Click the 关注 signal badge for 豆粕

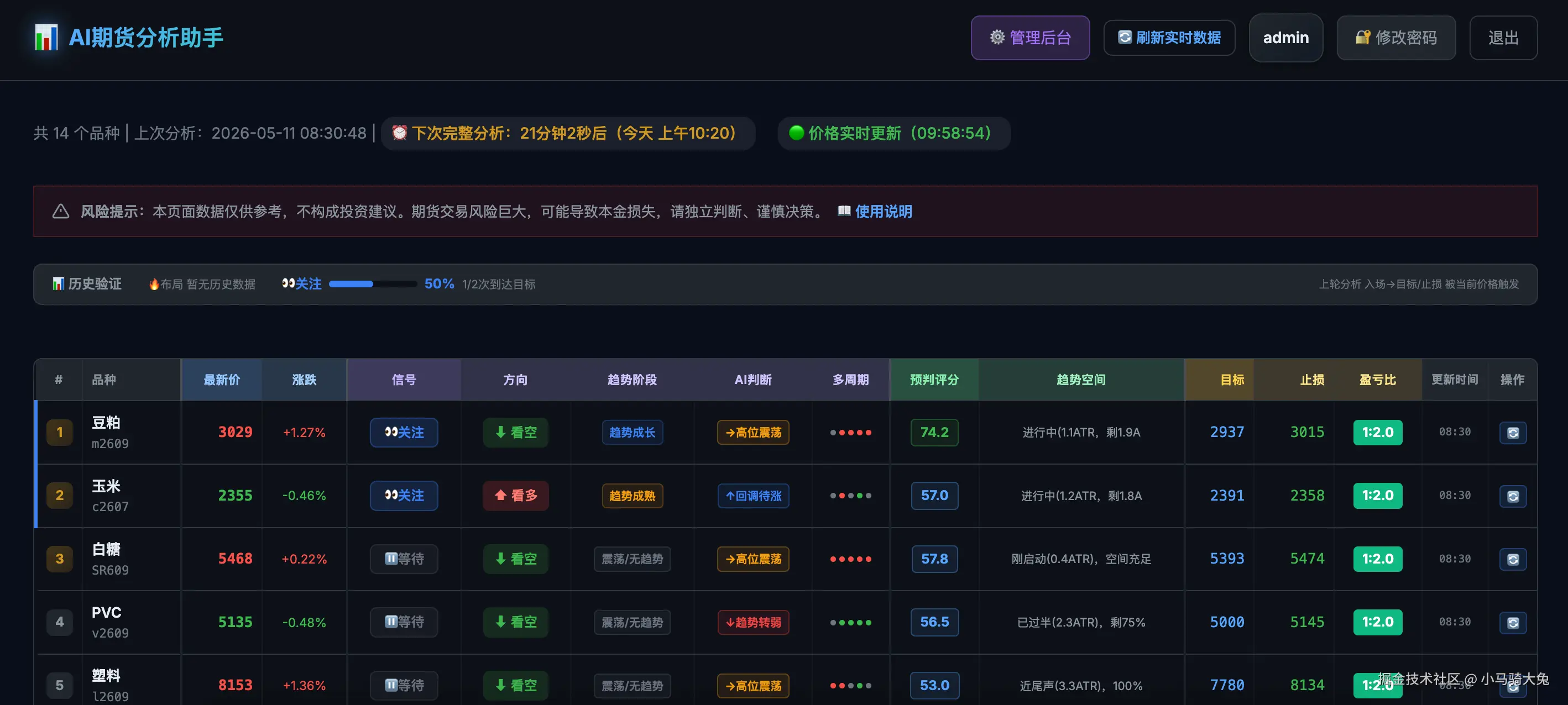404,433
